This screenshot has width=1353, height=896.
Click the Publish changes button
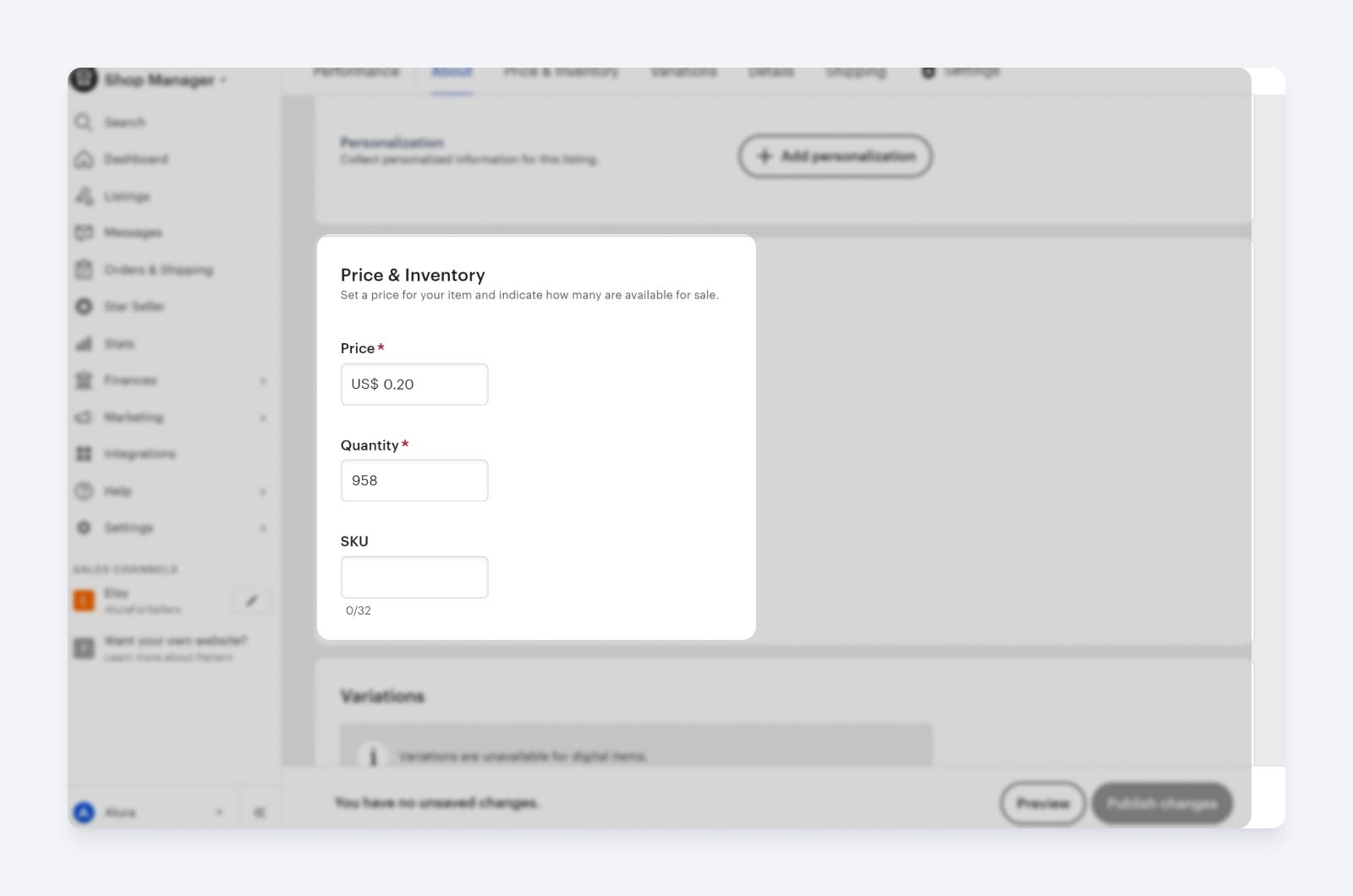coord(1162,803)
